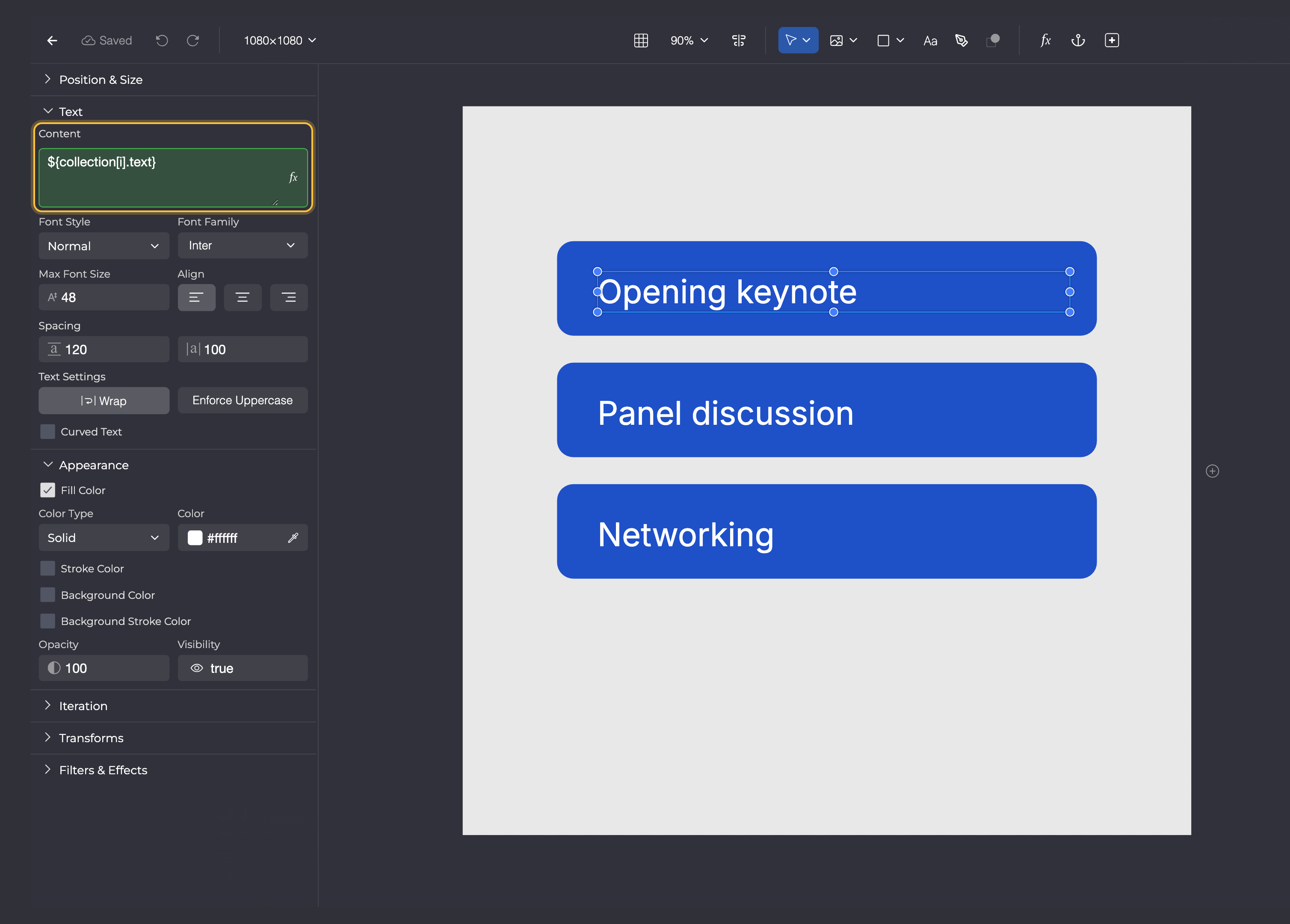Click the fx formula icon in toolbar
The image size is (1290, 924).
1045,40
